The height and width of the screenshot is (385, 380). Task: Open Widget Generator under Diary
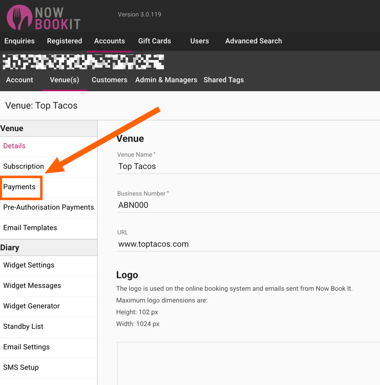pos(48,306)
